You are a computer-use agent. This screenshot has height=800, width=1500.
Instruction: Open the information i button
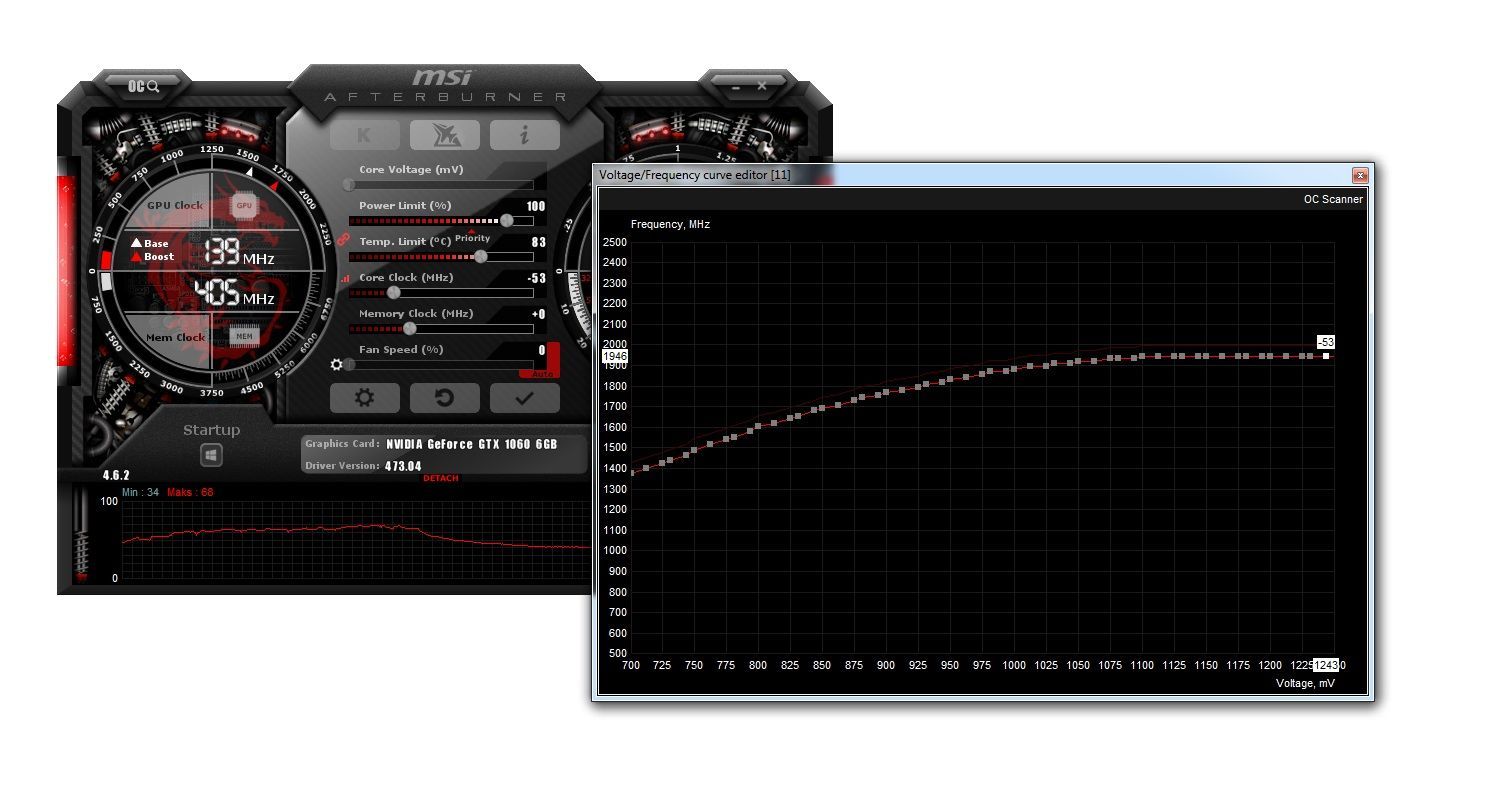tap(524, 134)
